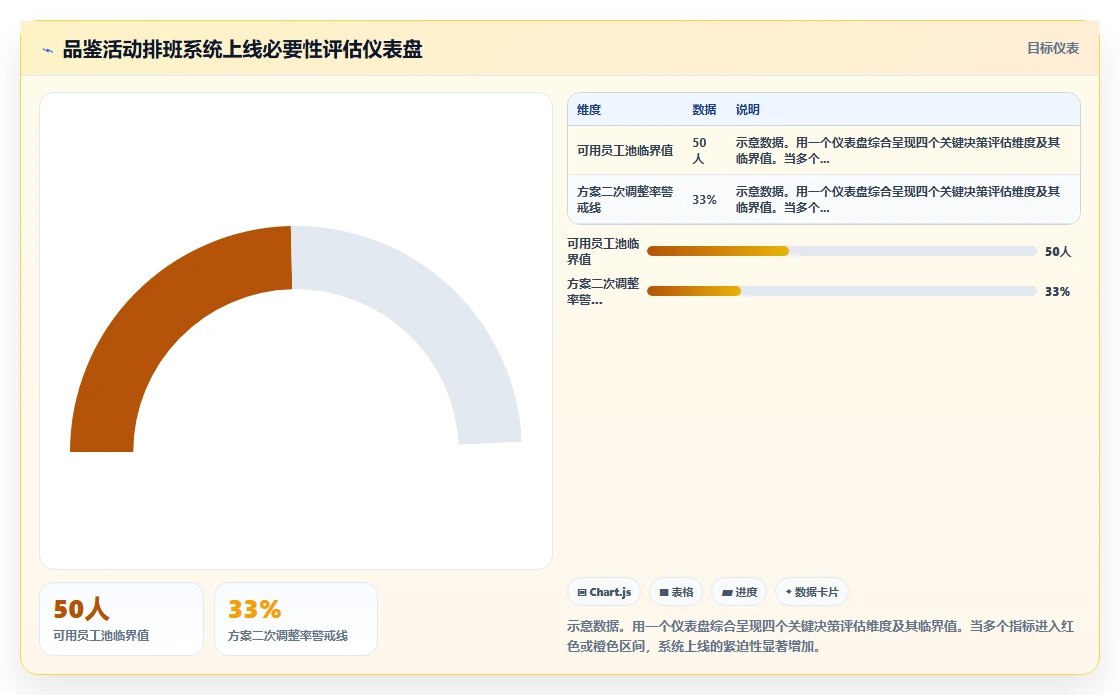Click the 方案二次调整率警戒线 progress bar
Viewport: 1120px width, 695px height.
841,291
